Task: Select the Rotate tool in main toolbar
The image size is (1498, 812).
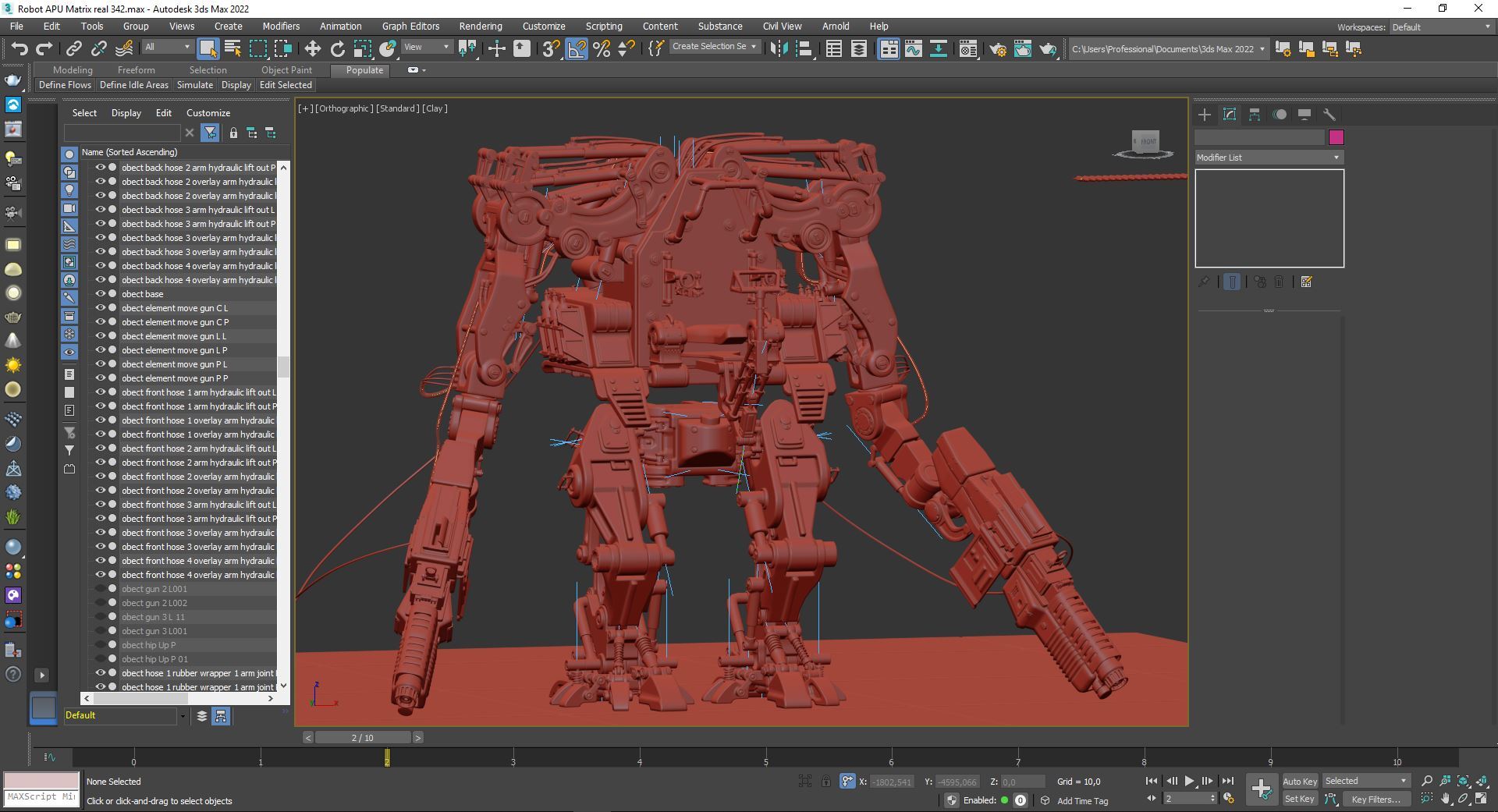Action: point(337,49)
